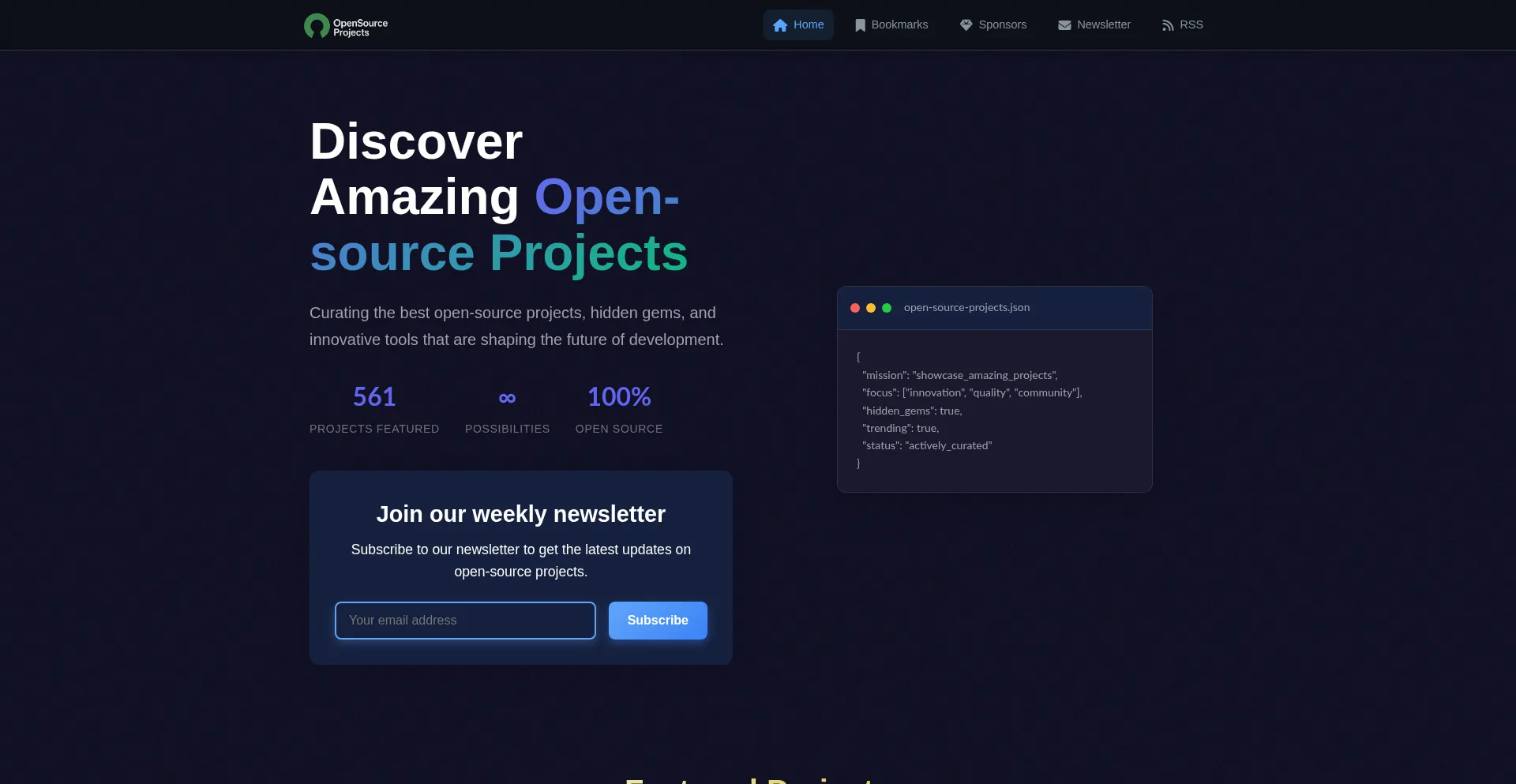
Task: Click the Home house icon
Action: pyautogui.click(x=780, y=25)
